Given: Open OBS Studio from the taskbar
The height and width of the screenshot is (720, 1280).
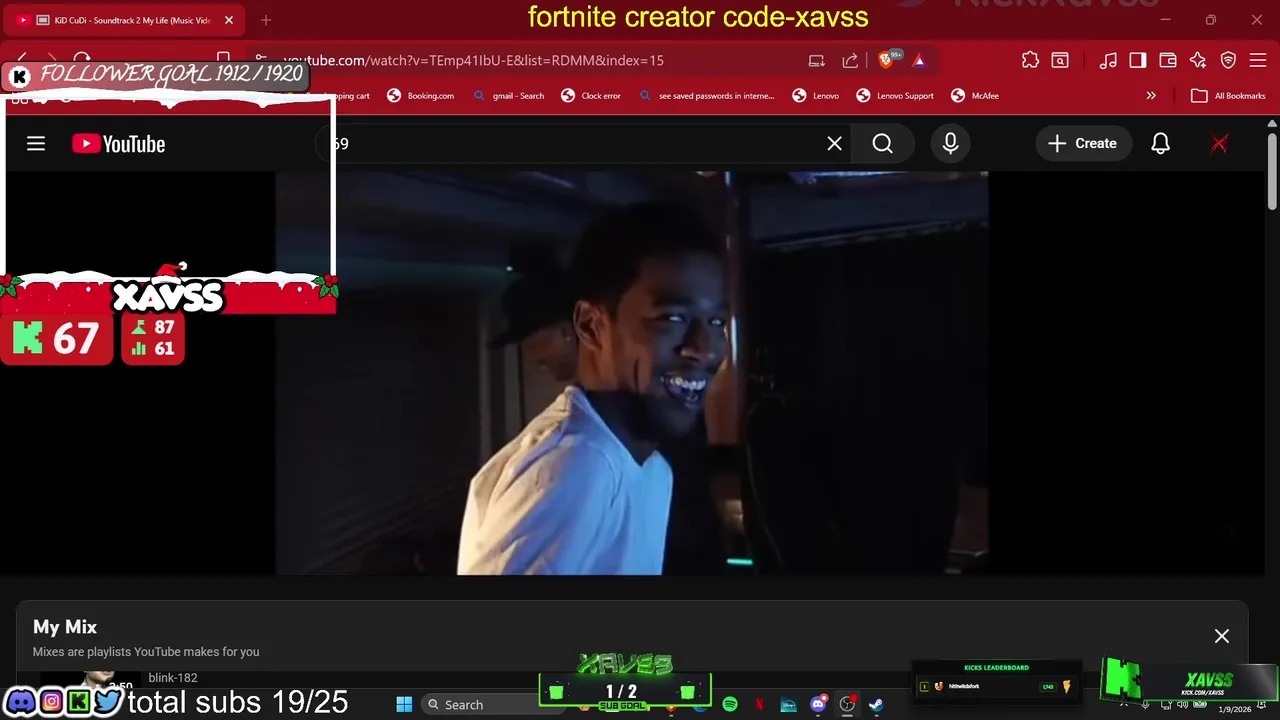Looking at the screenshot, I should 847,705.
